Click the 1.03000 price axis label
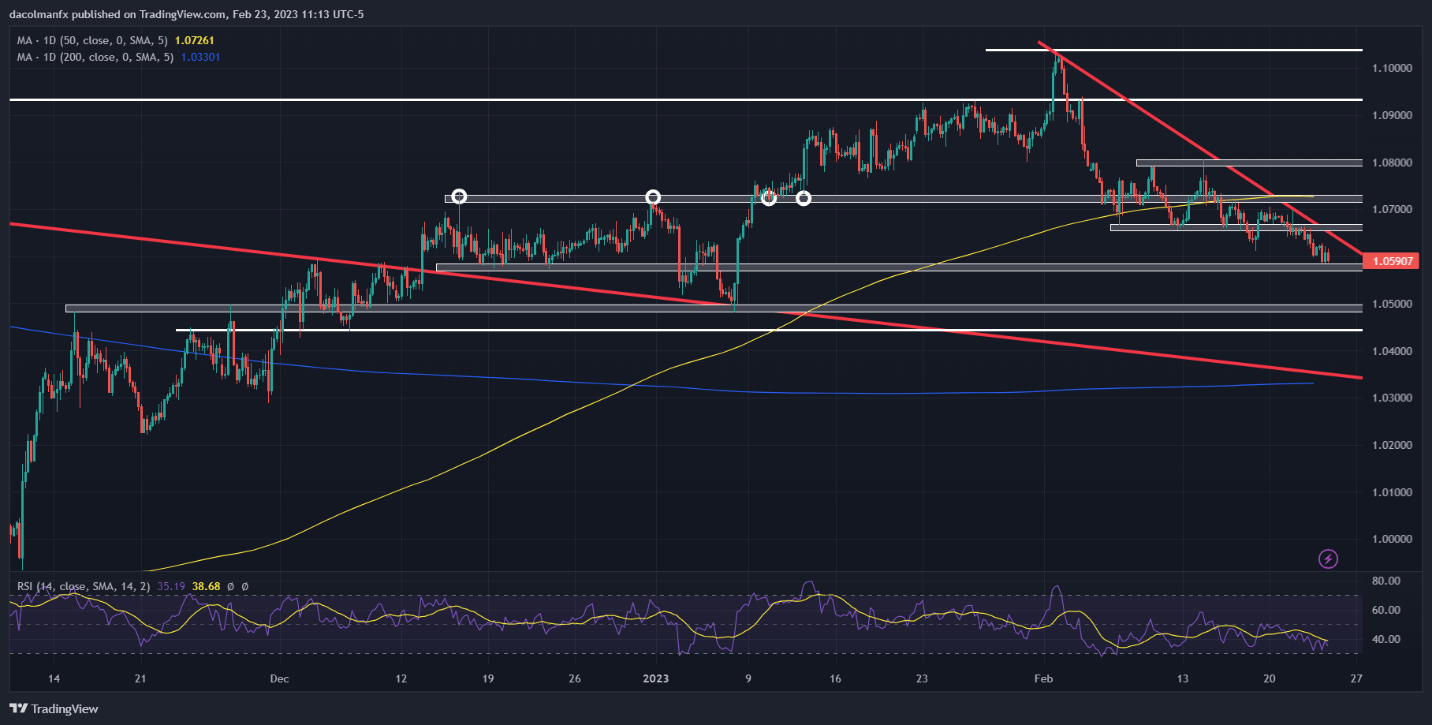The height and width of the screenshot is (725, 1432). click(x=1393, y=398)
